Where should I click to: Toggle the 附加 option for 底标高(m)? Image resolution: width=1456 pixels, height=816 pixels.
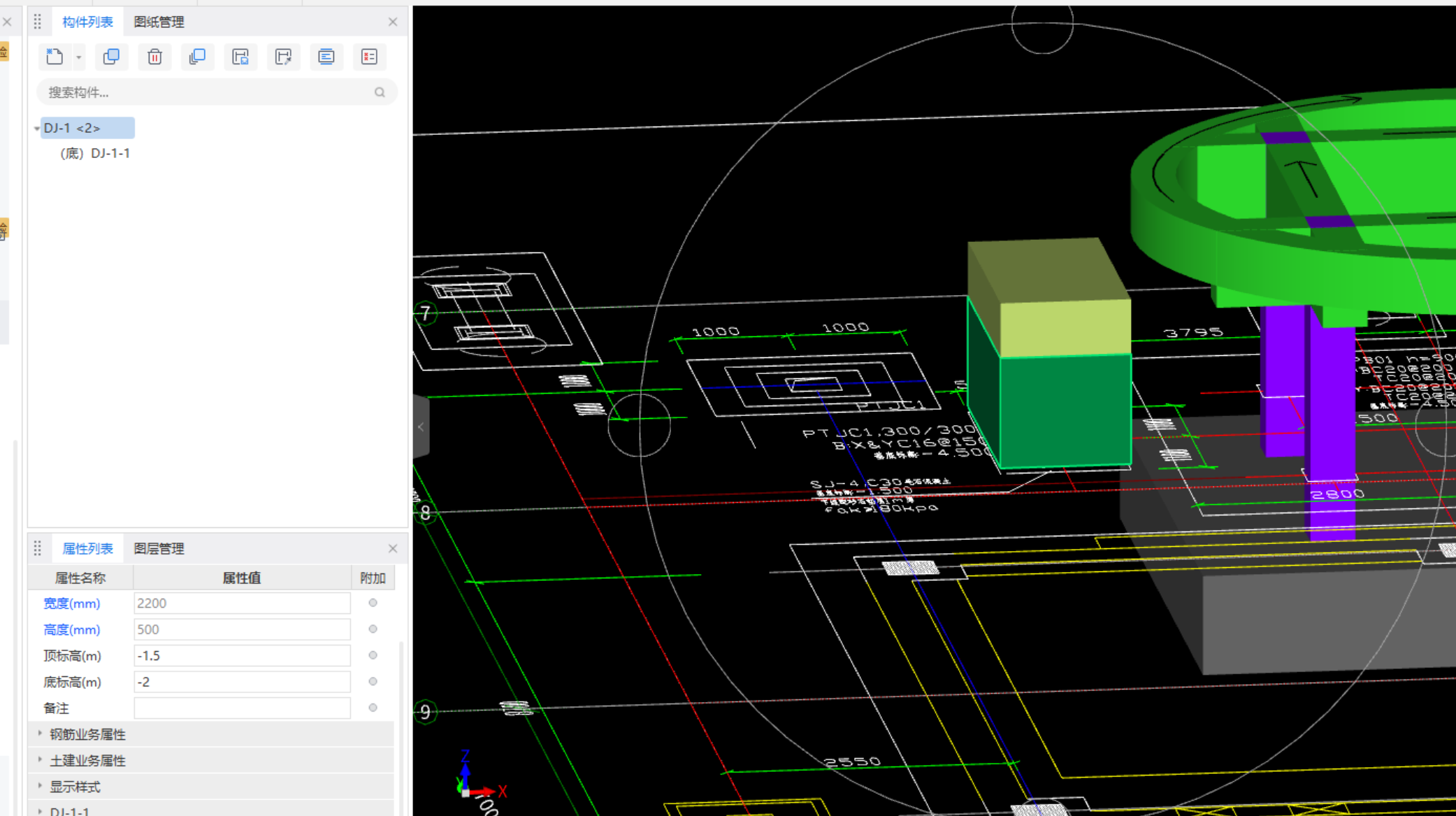[373, 682]
